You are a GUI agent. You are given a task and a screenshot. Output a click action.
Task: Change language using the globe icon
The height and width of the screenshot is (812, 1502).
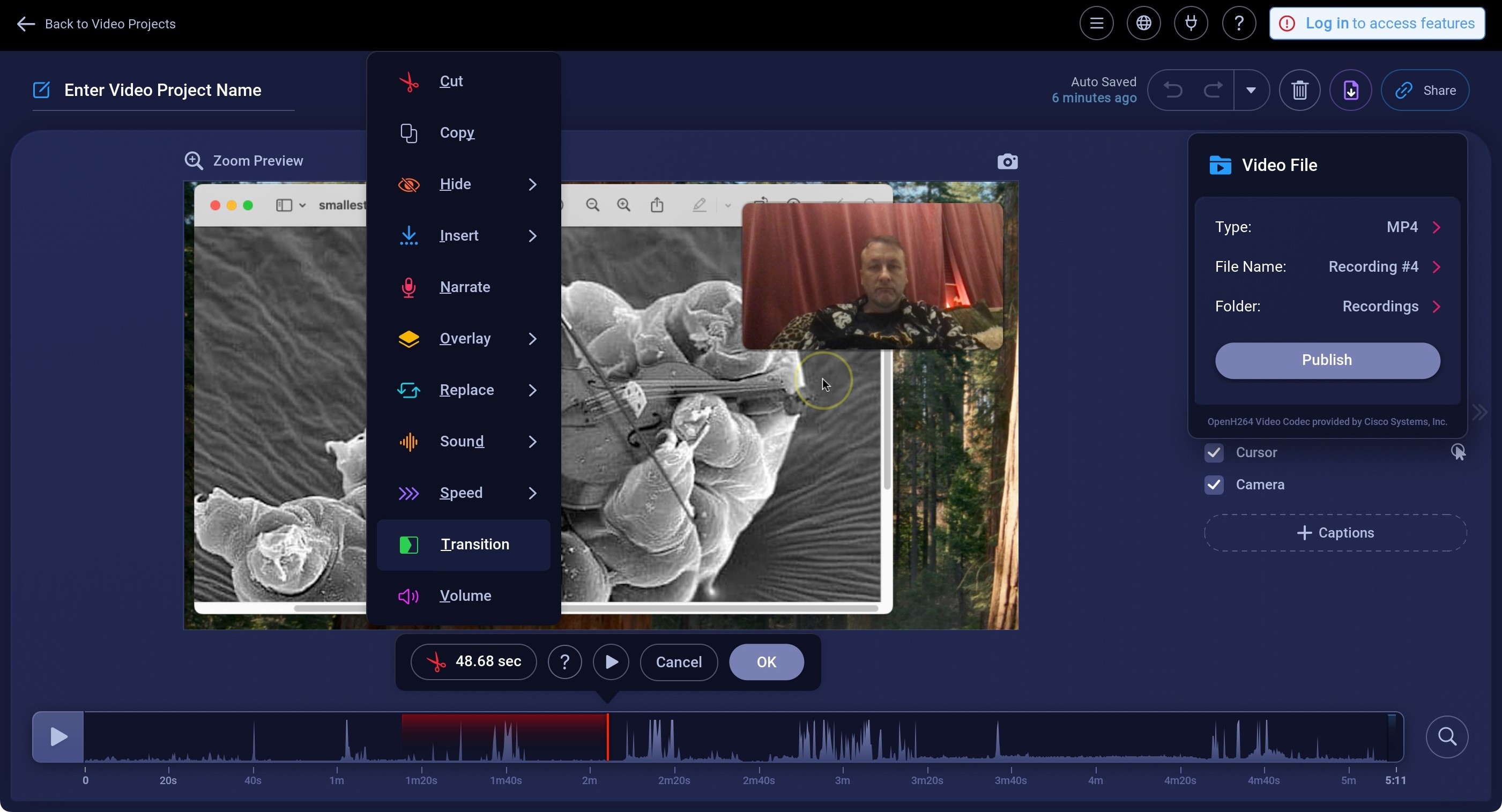tap(1143, 23)
